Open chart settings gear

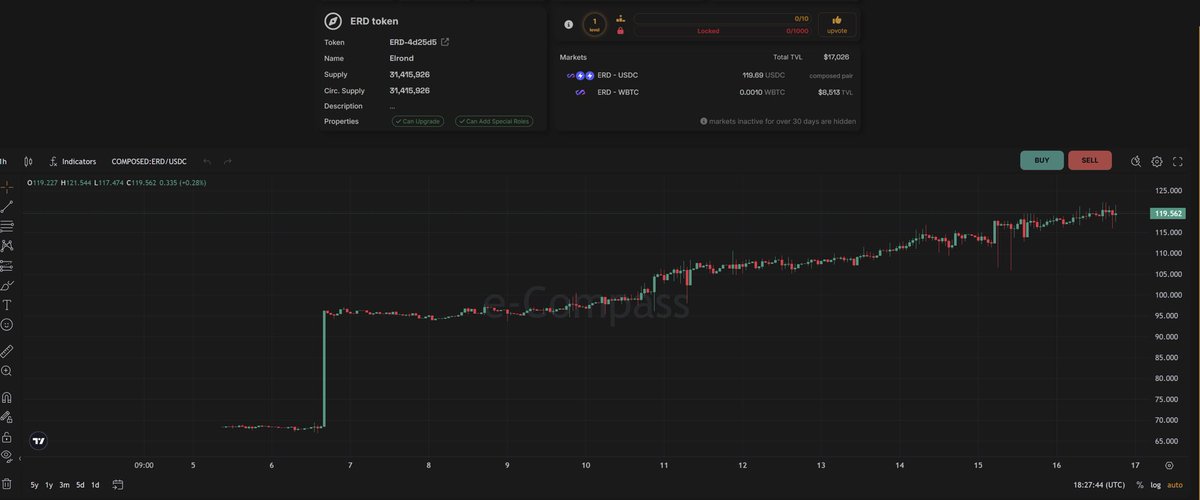(1157, 161)
